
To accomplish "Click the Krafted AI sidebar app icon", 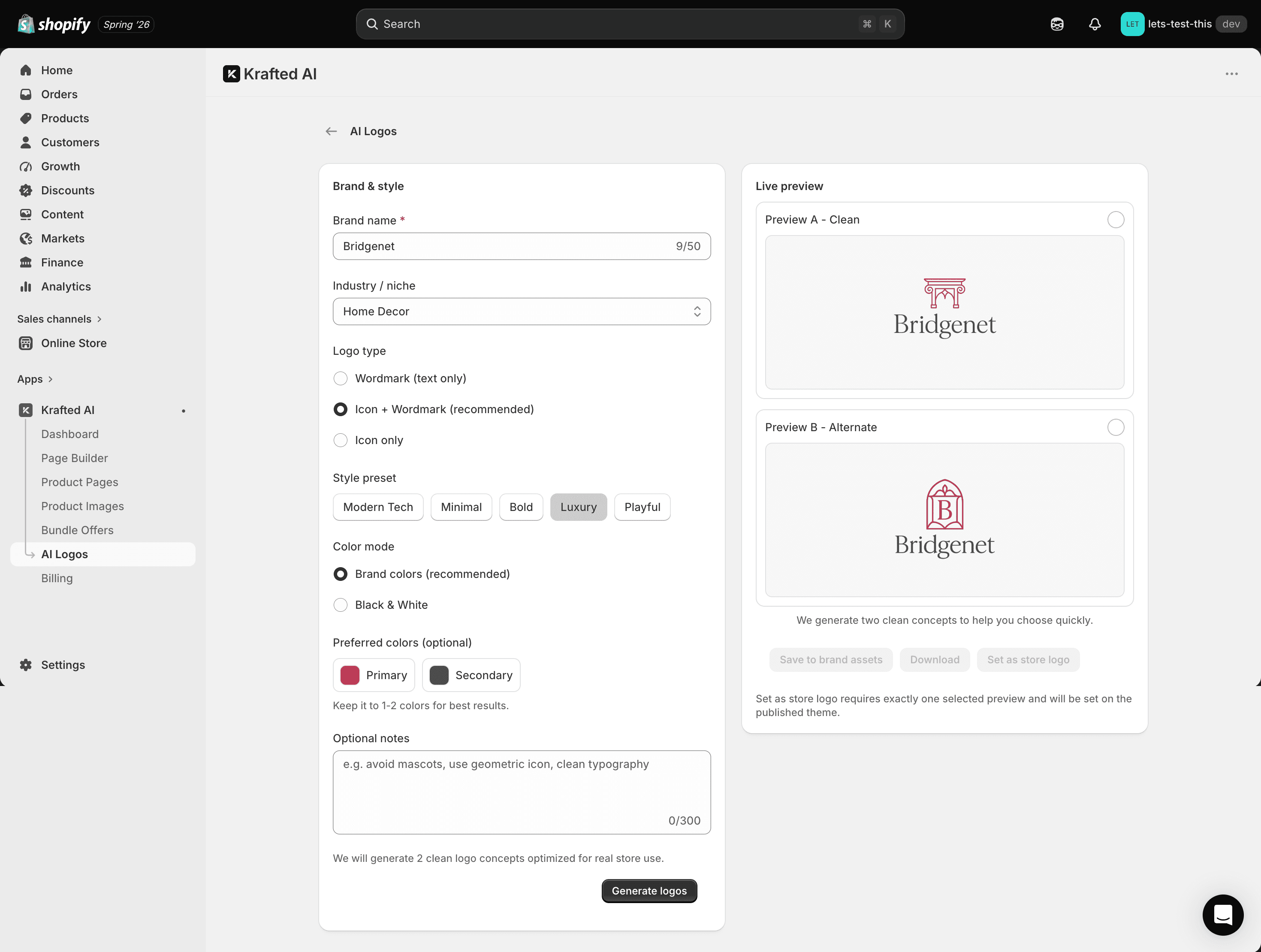I will tap(26, 410).
